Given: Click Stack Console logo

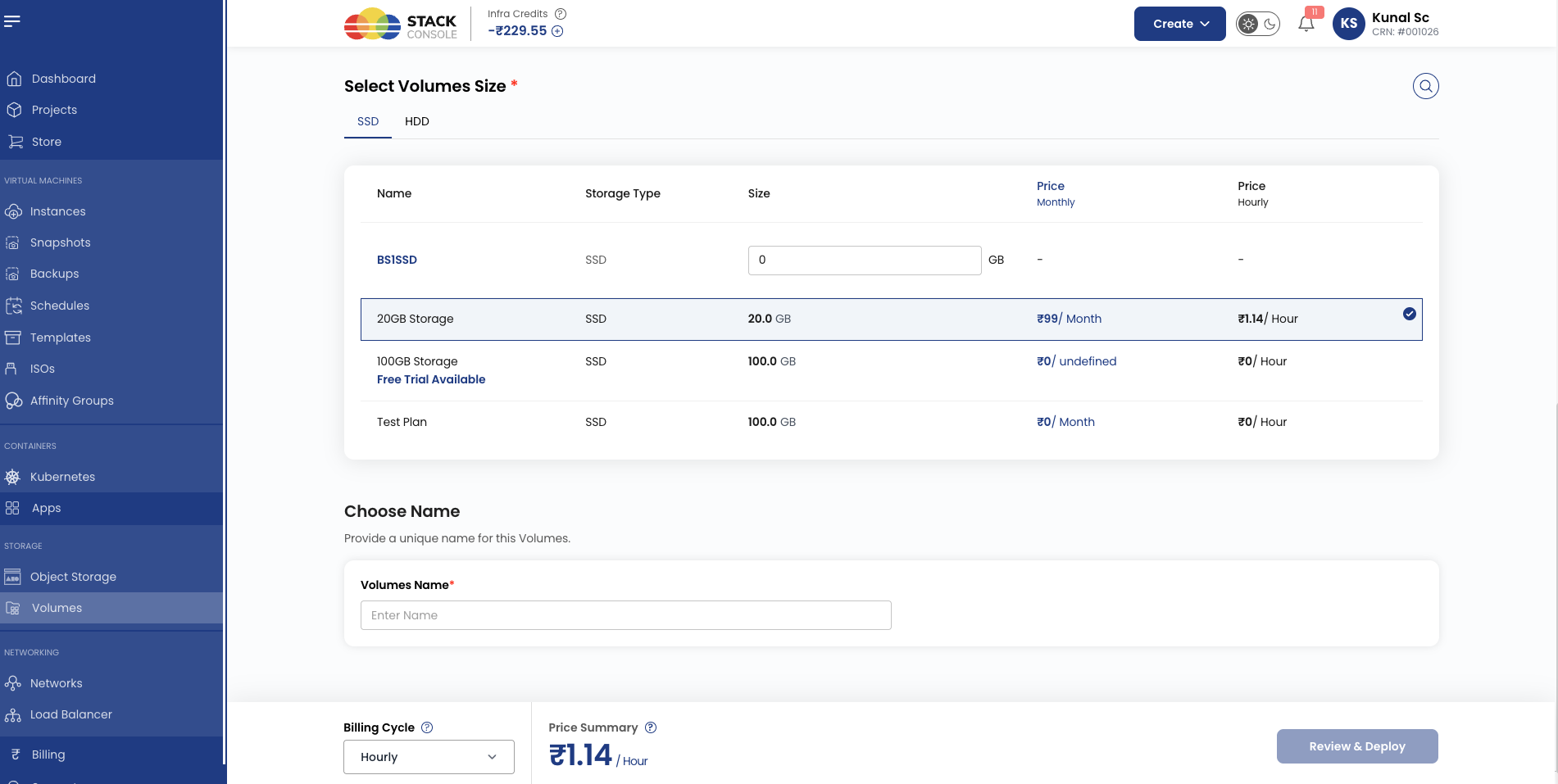Looking at the screenshot, I should (401, 24).
